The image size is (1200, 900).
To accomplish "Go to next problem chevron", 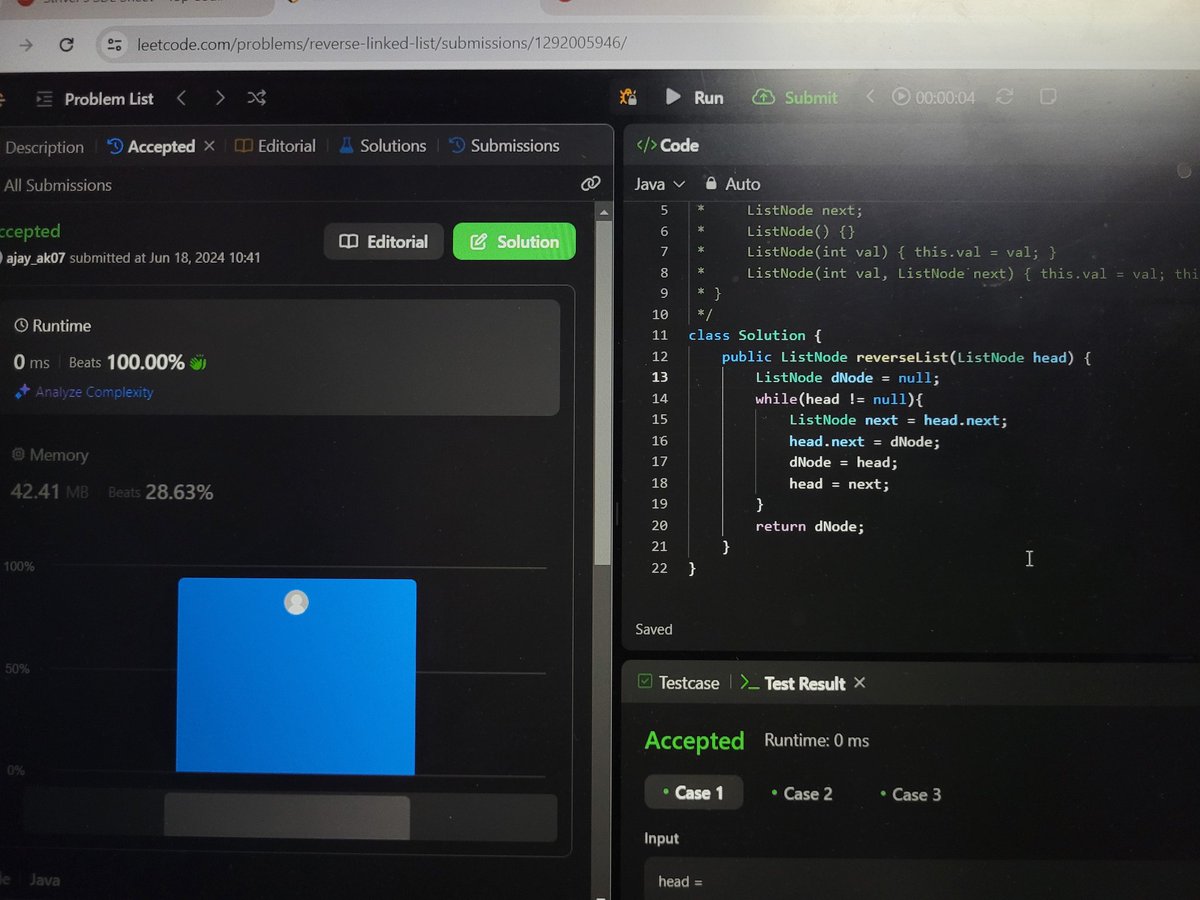I will point(219,98).
